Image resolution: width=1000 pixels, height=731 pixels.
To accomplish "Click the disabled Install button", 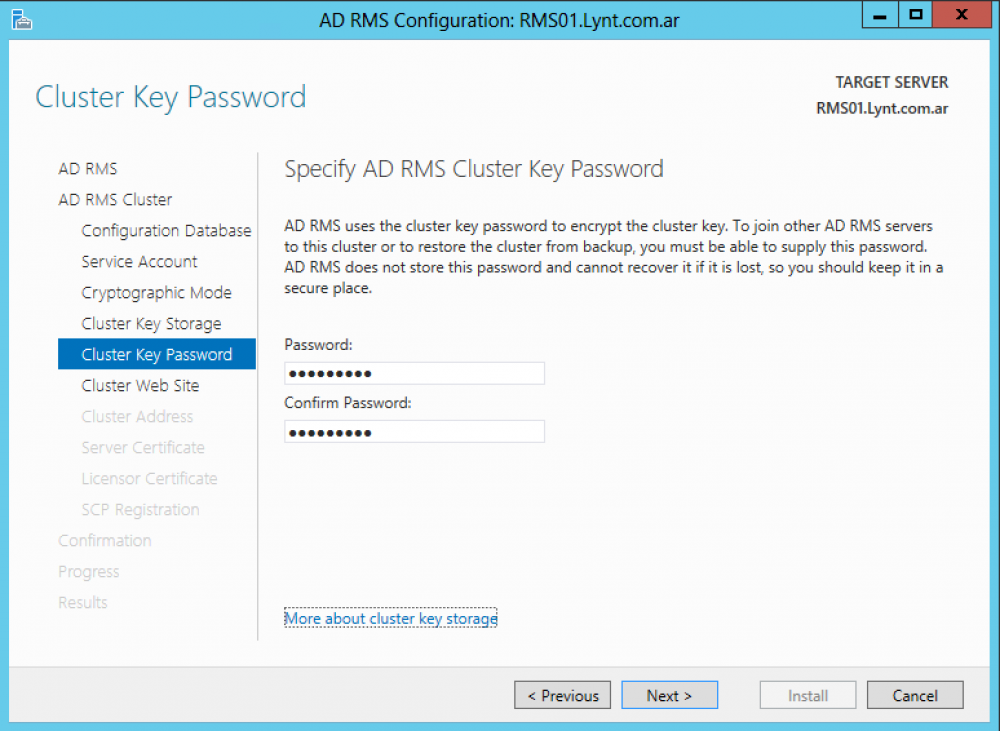I will (807, 695).
